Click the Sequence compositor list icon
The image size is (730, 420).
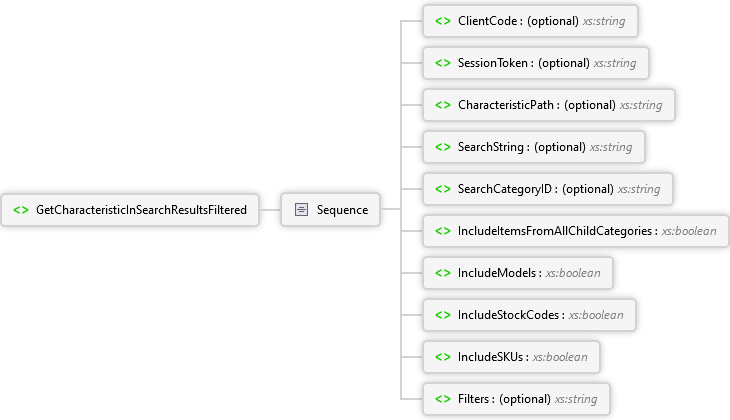(x=301, y=210)
